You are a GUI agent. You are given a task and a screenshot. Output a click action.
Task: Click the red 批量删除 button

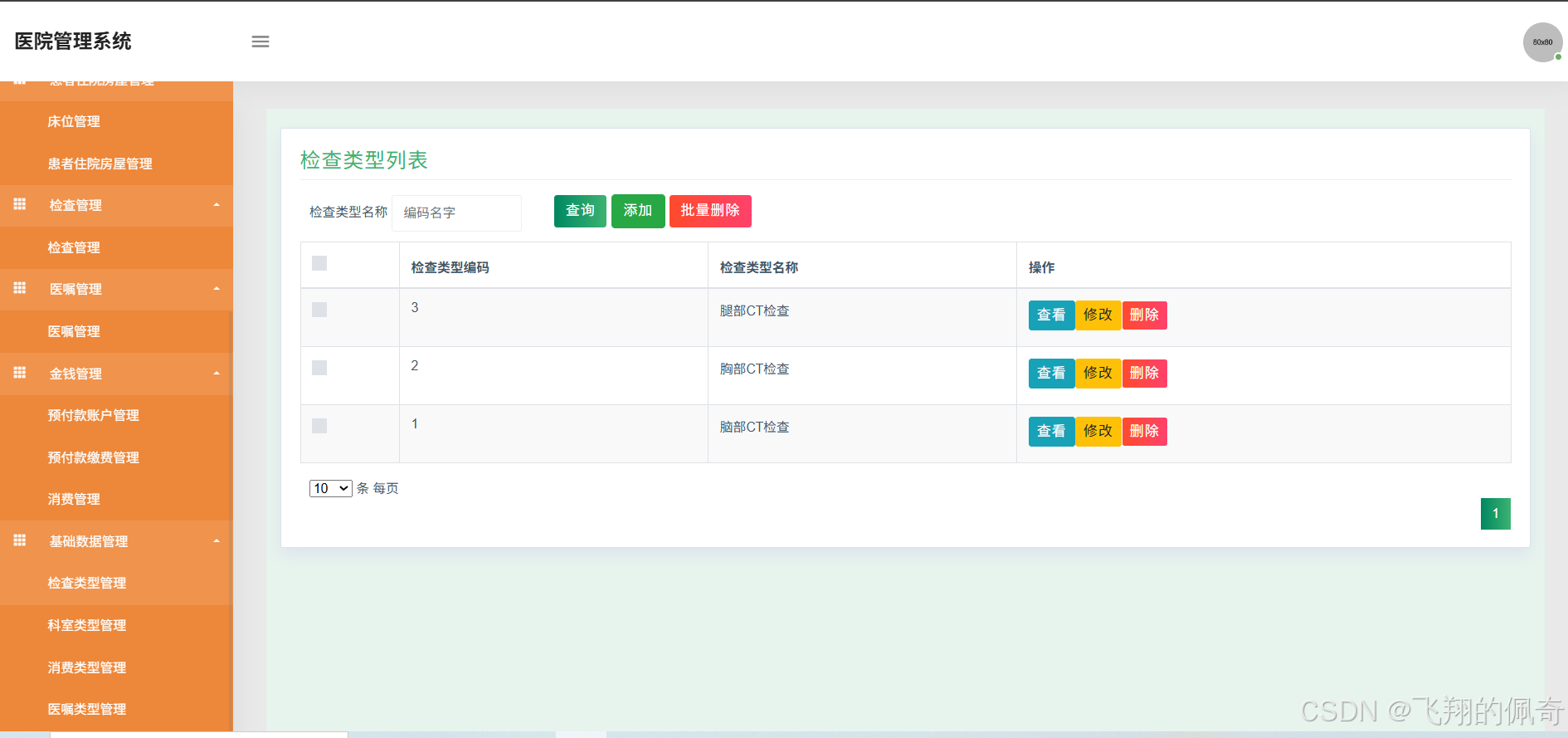(x=710, y=211)
